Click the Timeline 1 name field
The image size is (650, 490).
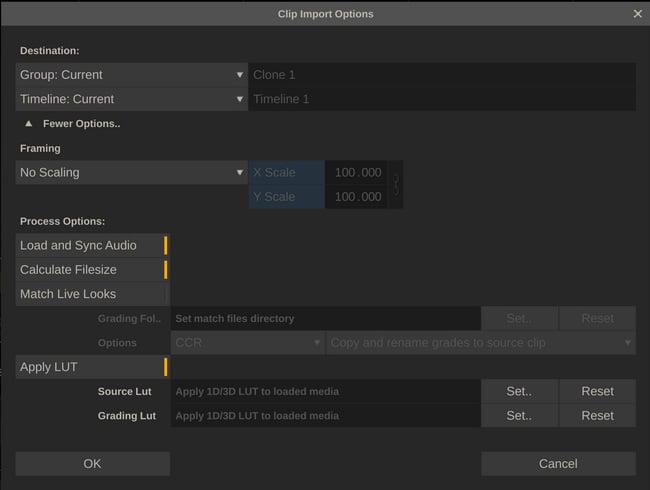click(x=442, y=99)
